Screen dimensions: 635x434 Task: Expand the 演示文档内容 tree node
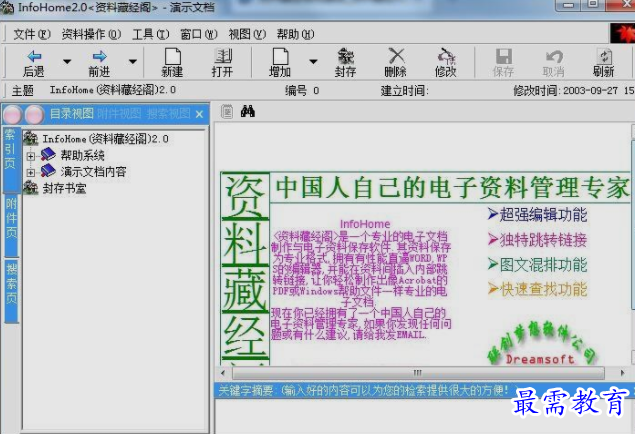(x=31, y=172)
